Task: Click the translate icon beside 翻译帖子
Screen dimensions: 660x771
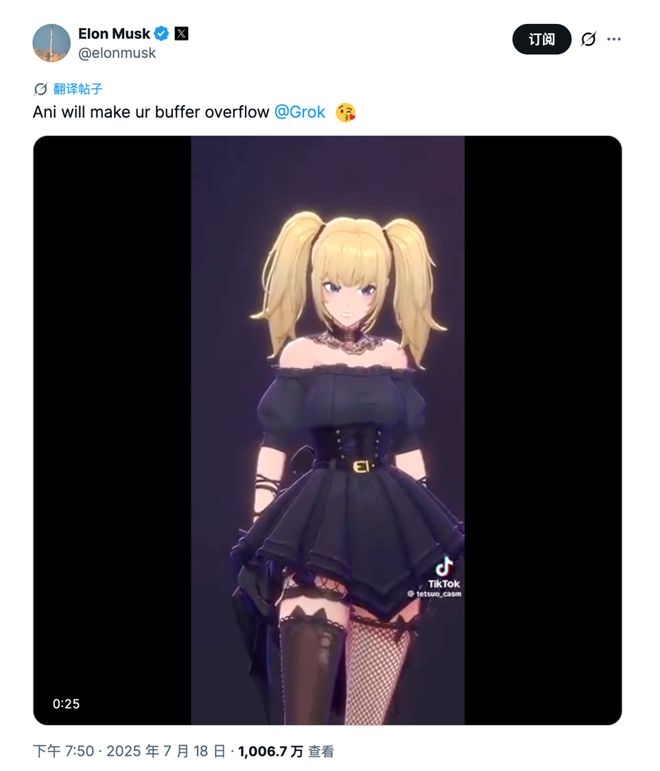Action: coord(40,89)
